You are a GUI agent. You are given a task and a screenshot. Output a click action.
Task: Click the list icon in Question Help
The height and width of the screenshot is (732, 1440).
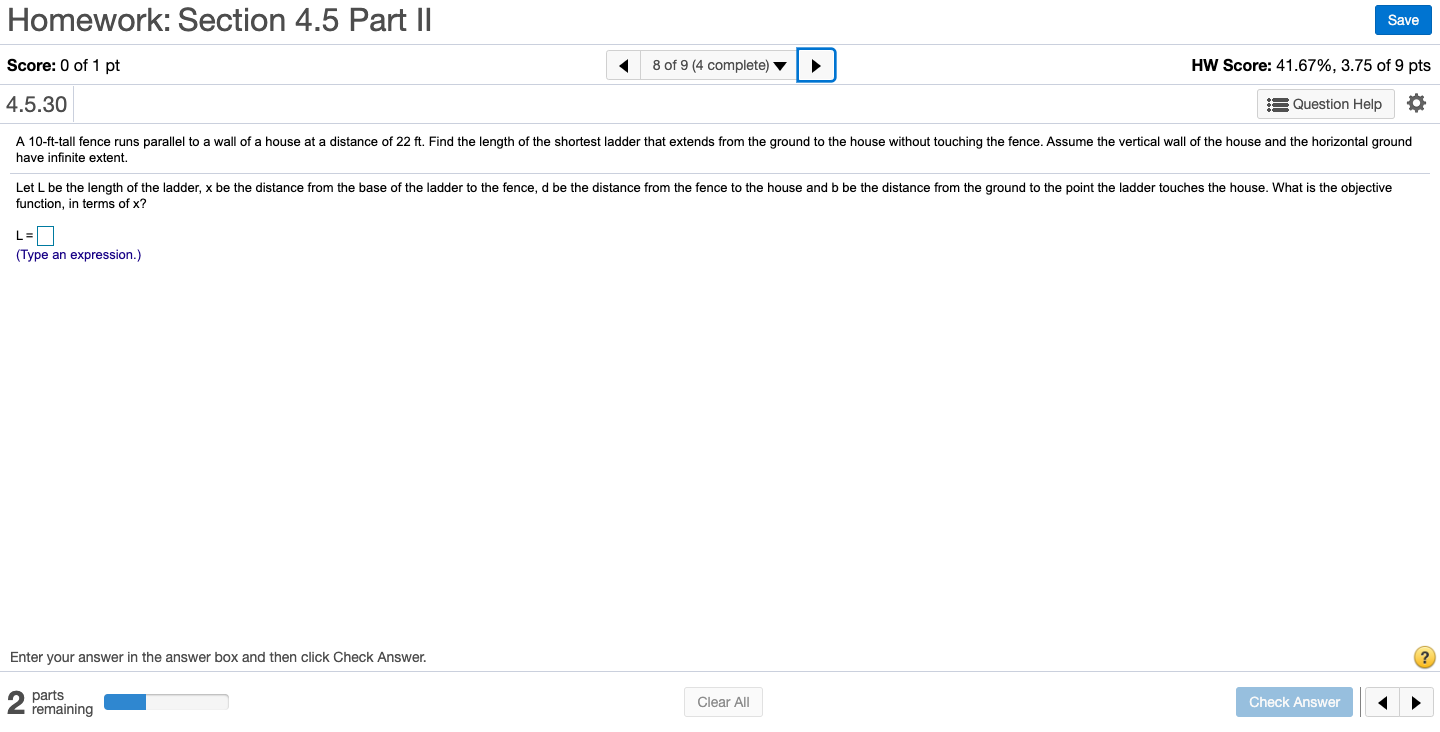tap(1277, 104)
